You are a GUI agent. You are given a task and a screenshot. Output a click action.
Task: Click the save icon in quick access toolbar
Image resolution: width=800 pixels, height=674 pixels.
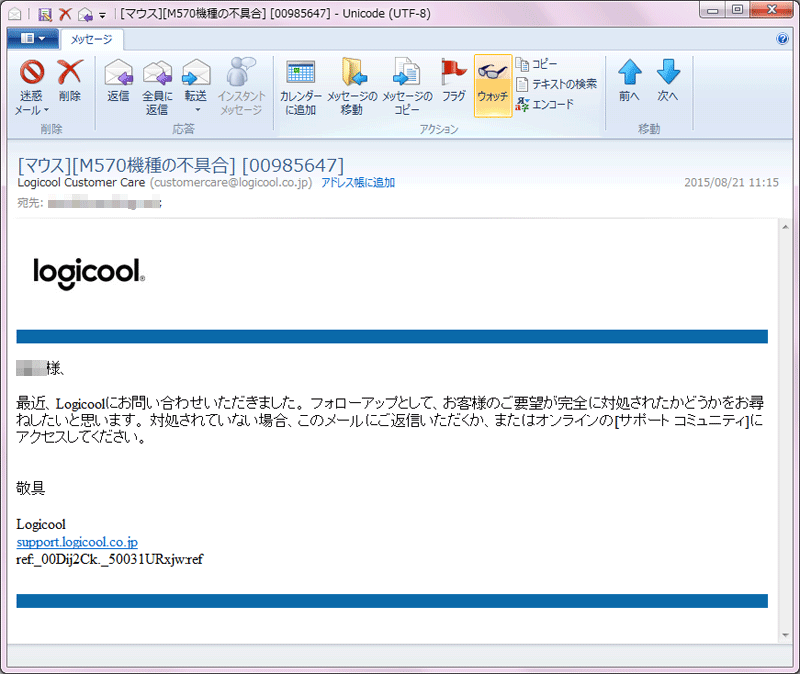click(45, 14)
